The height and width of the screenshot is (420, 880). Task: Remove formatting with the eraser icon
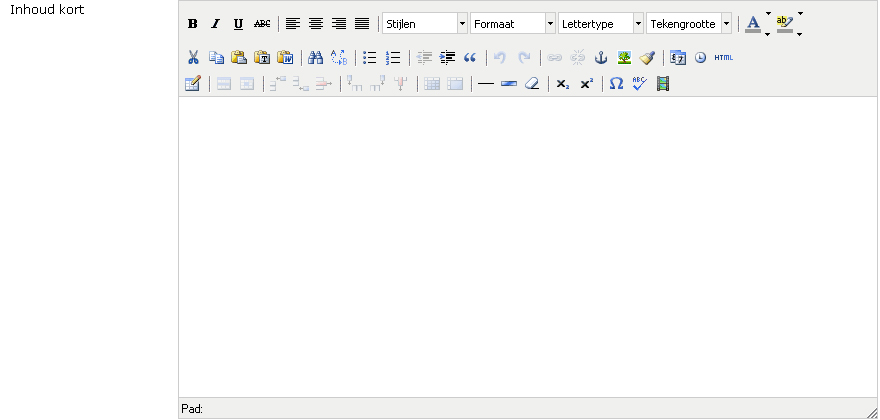pyautogui.click(x=532, y=84)
